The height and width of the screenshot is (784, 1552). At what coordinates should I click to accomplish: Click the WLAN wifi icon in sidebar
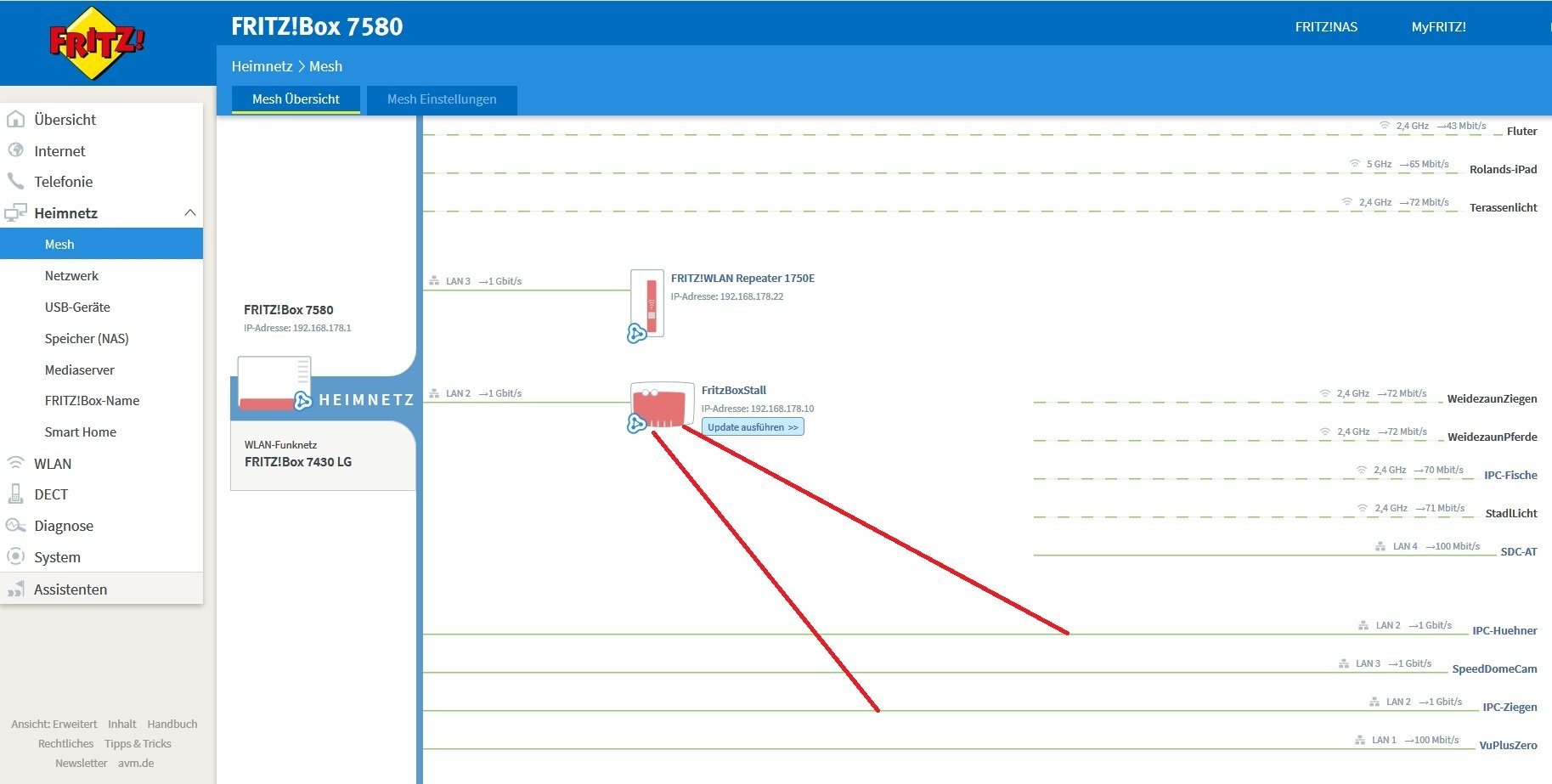(15, 463)
